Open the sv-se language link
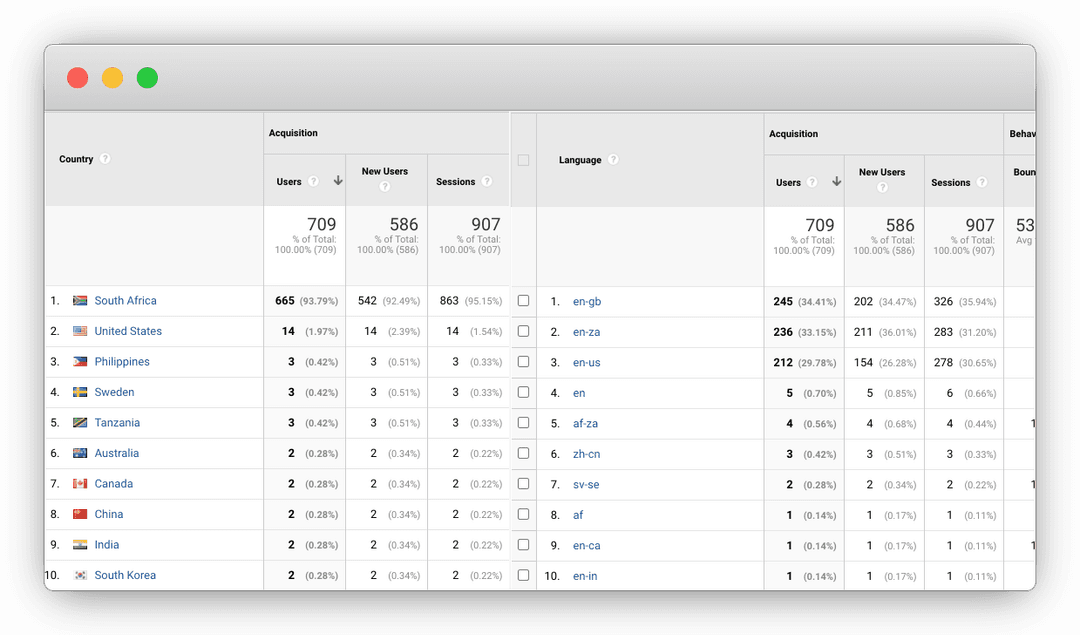 click(x=585, y=484)
